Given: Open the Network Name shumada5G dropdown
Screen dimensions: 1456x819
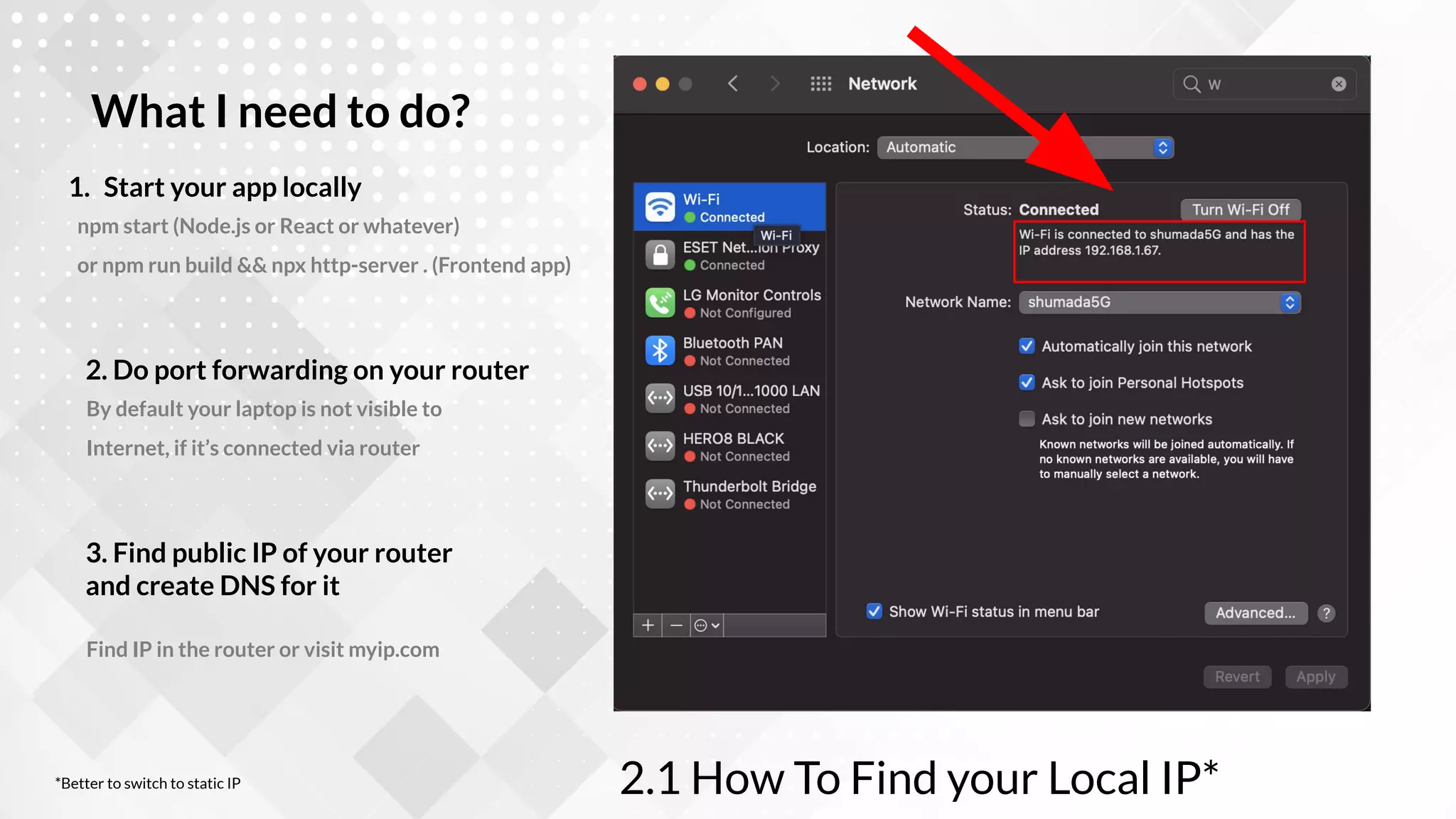Looking at the screenshot, I should pyautogui.click(x=1160, y=302).
